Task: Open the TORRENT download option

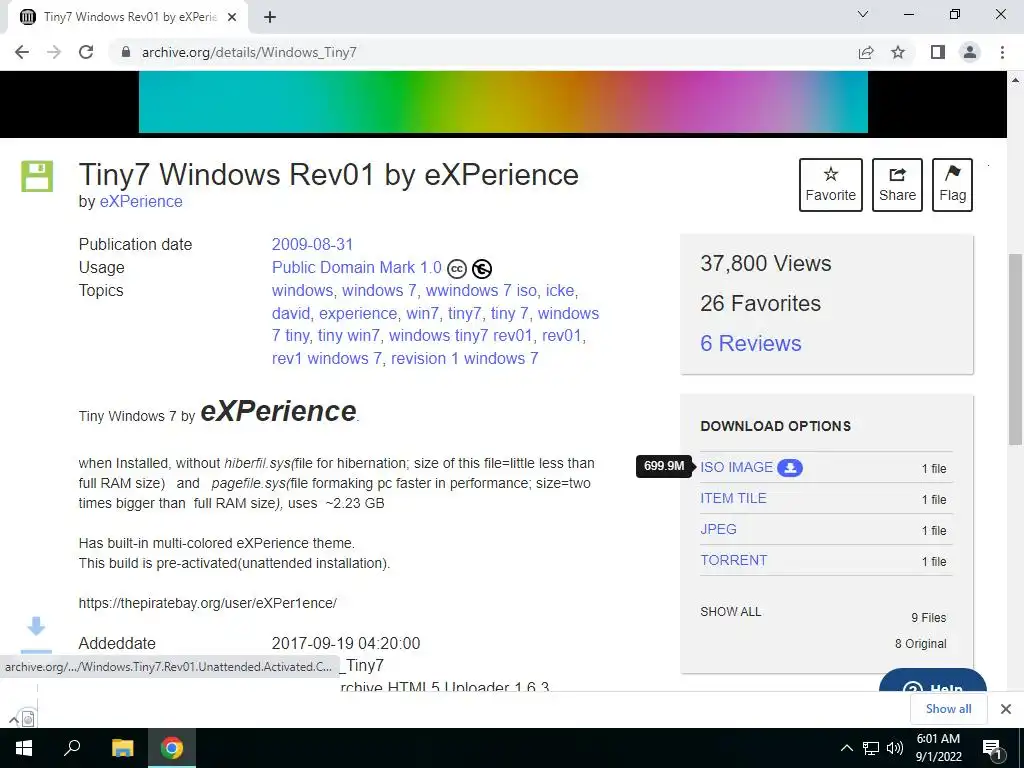Action: [733, 560]
